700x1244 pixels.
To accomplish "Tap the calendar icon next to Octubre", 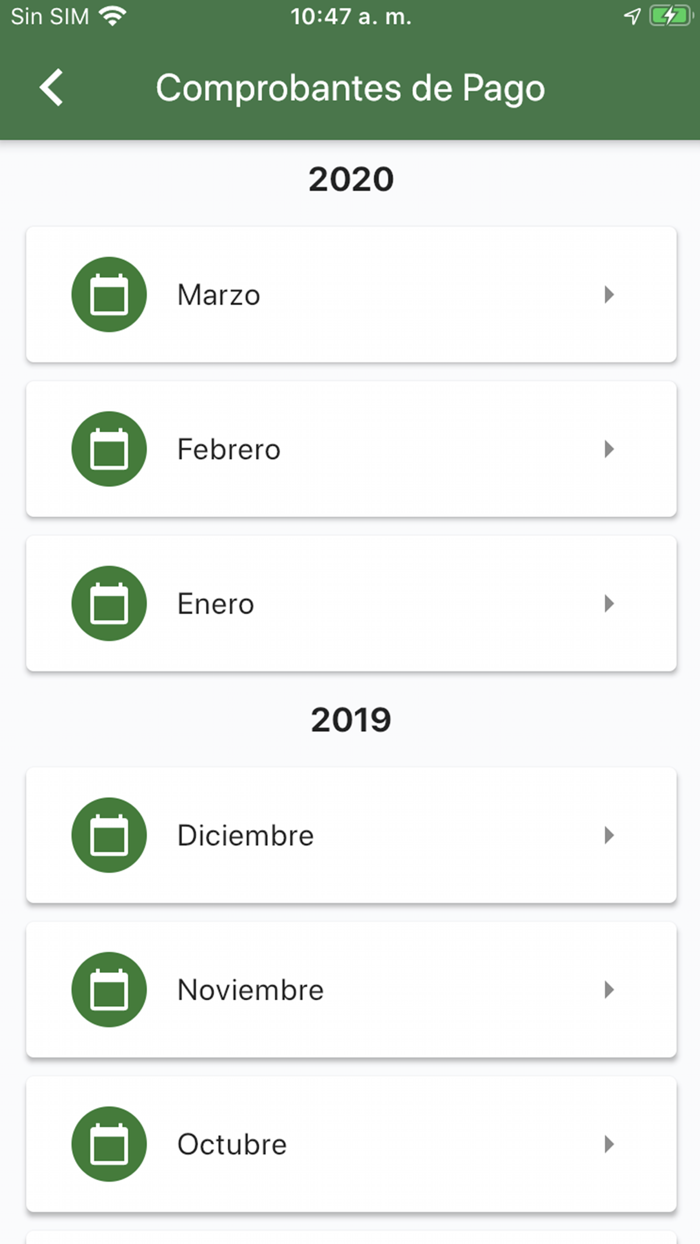I will pyautogui.click(x=108, y=1144).
